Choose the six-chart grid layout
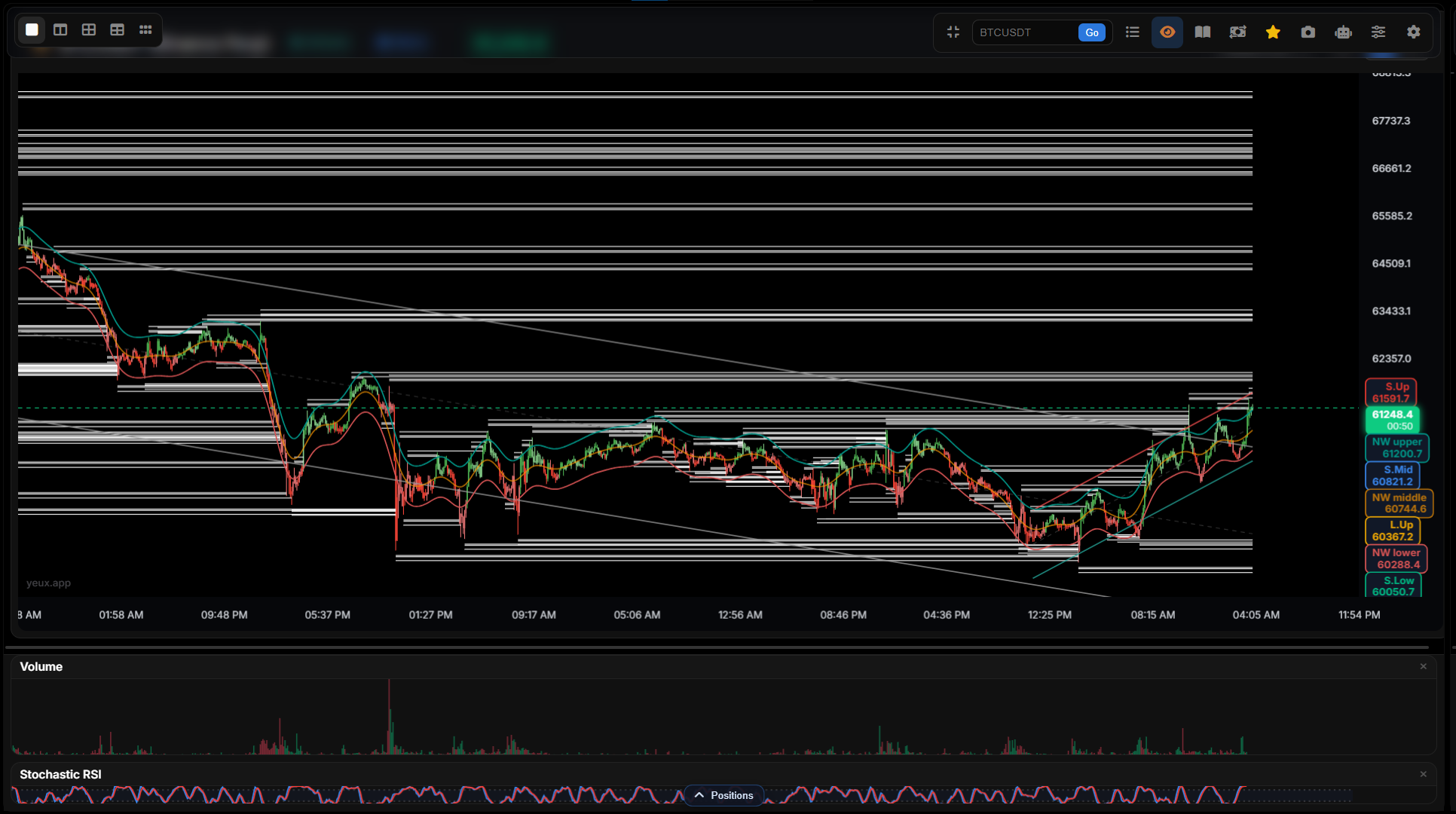This screenshot has height=814, width=1456. [145, 29]
